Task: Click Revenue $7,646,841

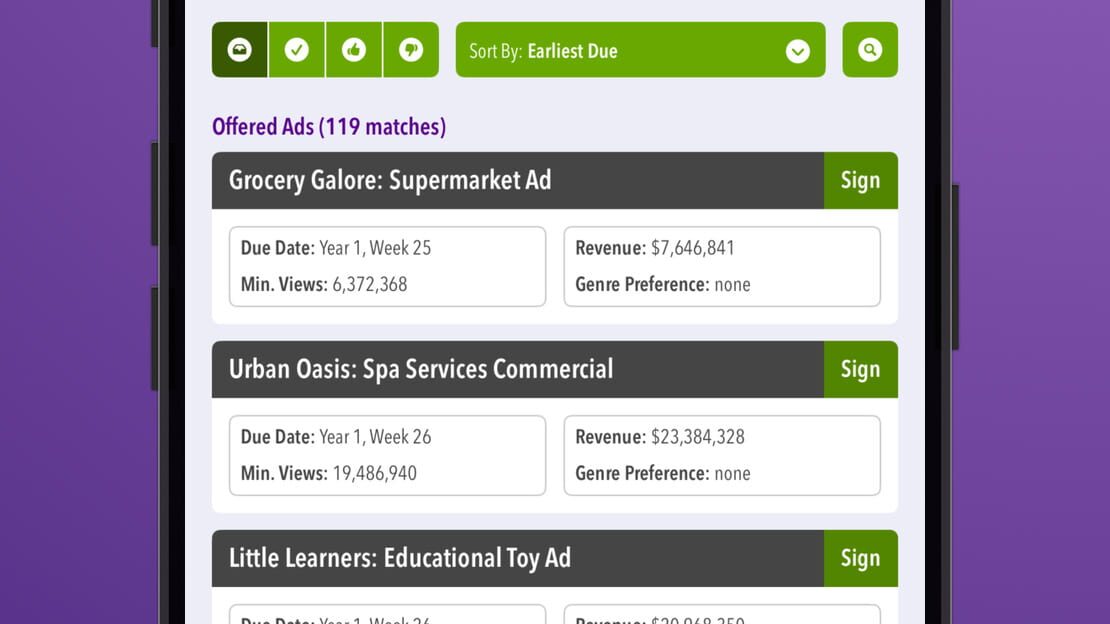Action: click(x=655, y=248)
